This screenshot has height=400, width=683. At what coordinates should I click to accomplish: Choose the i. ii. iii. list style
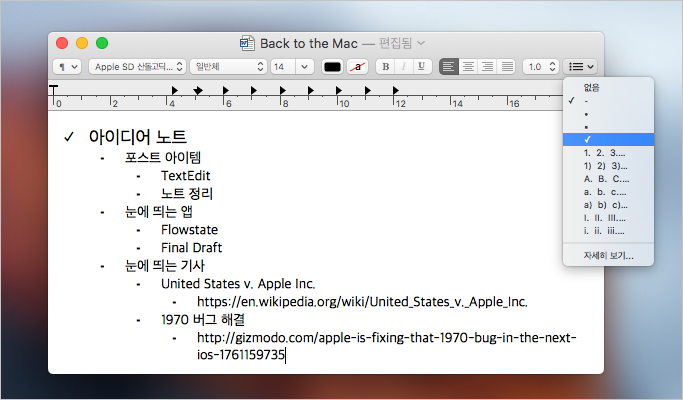tap(609, 231)
